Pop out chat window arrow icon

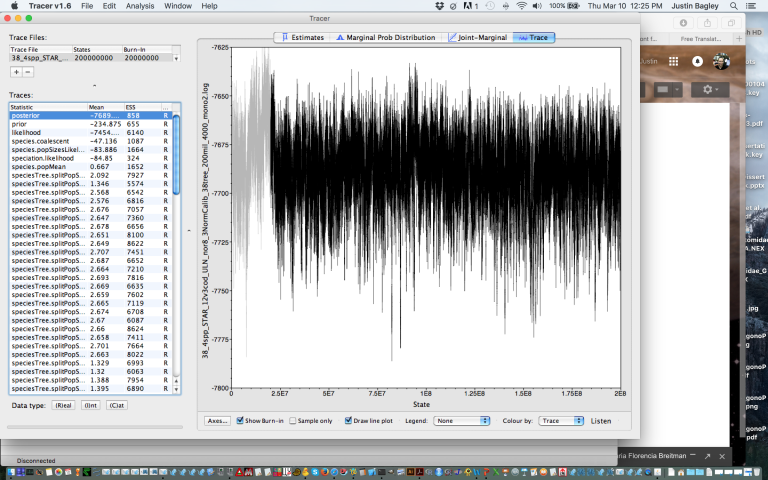click(x=707, y=456)
